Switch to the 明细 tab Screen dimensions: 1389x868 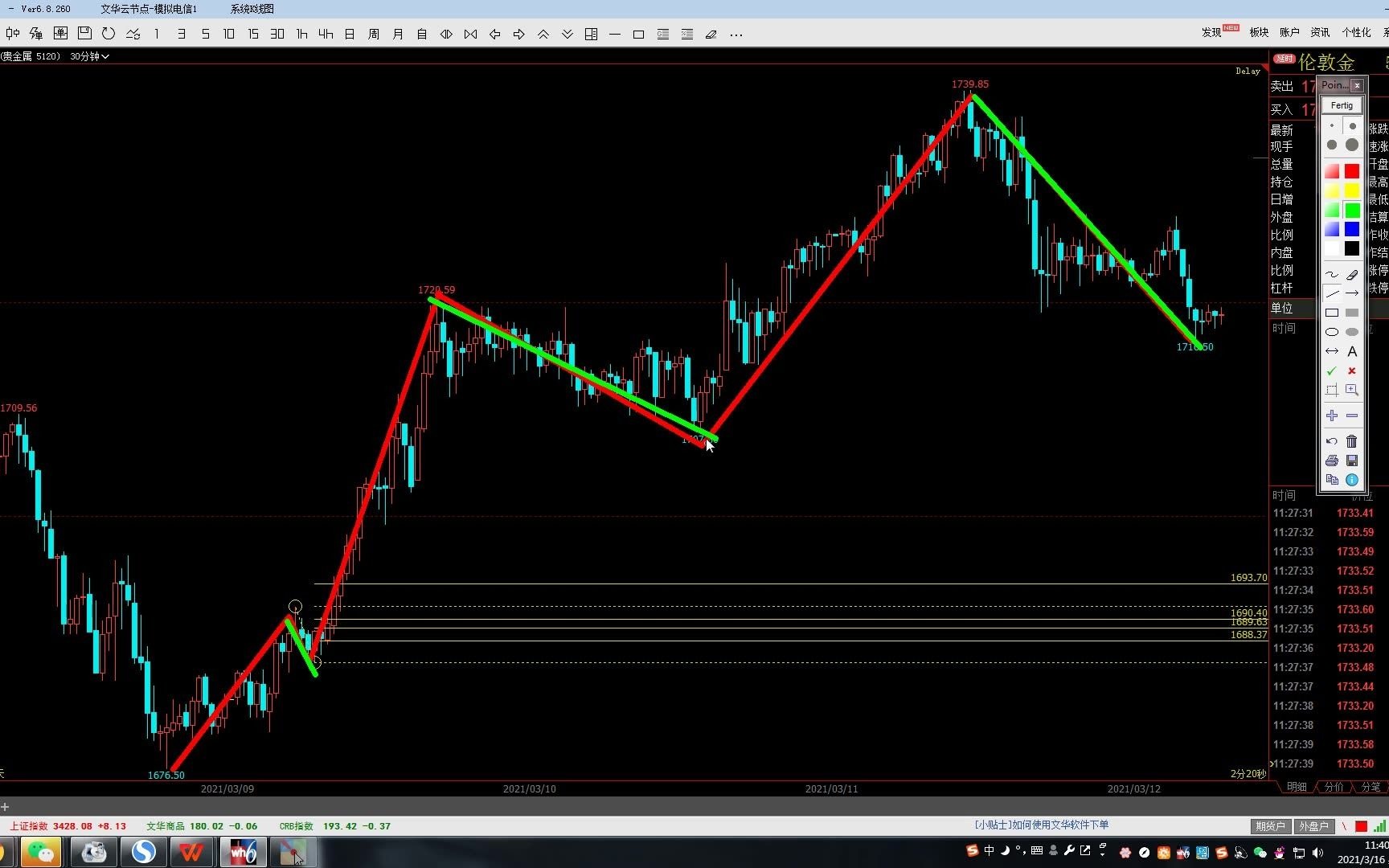[1297, 787]
